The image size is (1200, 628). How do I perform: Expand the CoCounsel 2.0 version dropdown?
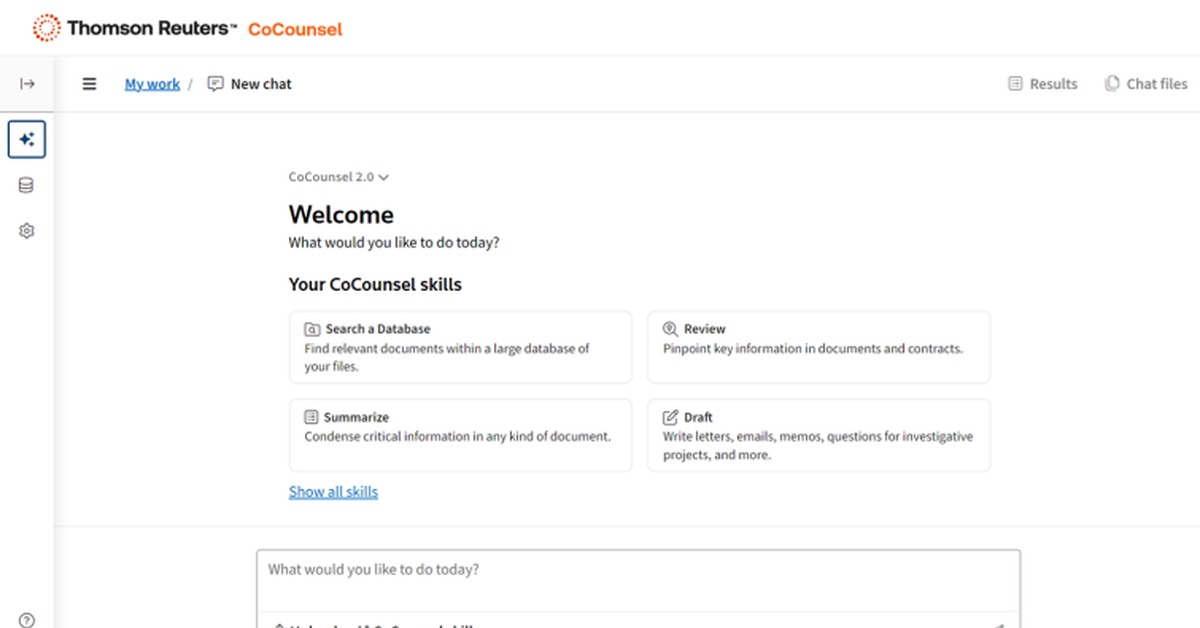click(x=339, y=177)
